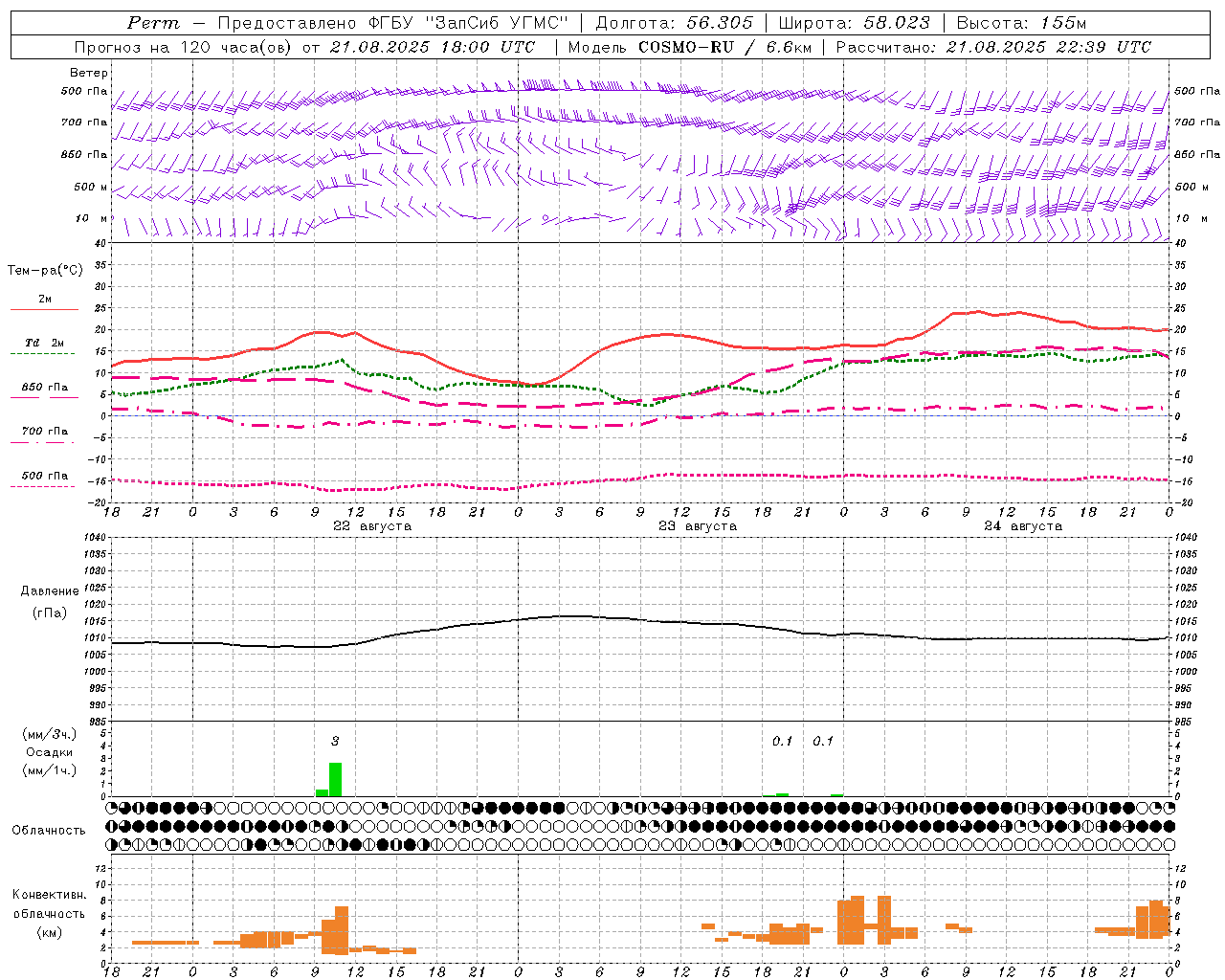Click the "850 гПа" temperature legend label
Image resolution: width=1225 pixels, height=980 pixels.
coord(44,387)
